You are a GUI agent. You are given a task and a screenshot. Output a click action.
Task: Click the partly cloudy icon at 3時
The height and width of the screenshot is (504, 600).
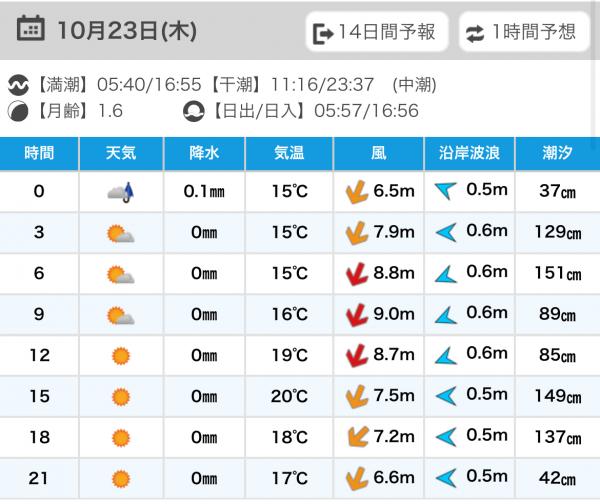121,234
